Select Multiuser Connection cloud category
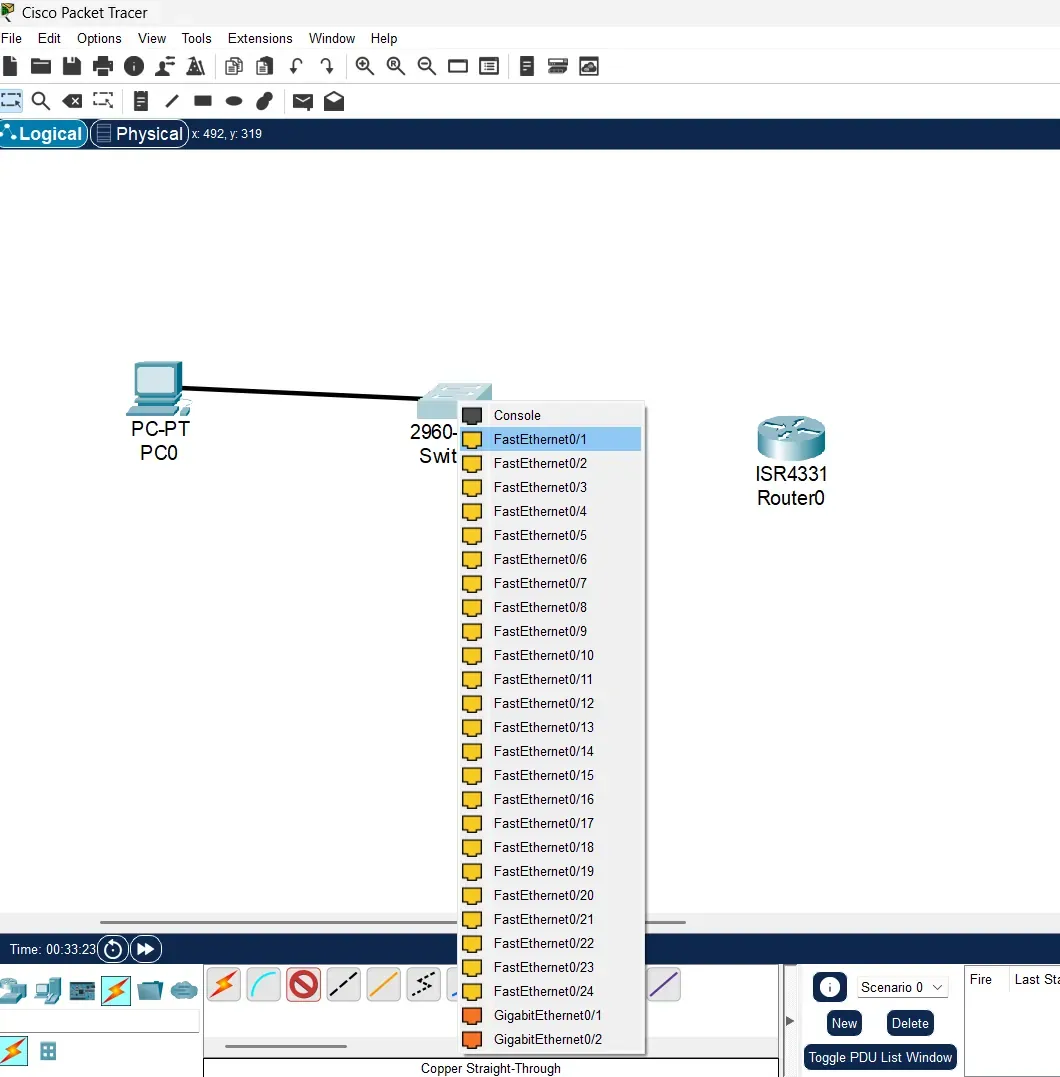This screenshot has width=1060, height=1077. [x=184, y=990]
